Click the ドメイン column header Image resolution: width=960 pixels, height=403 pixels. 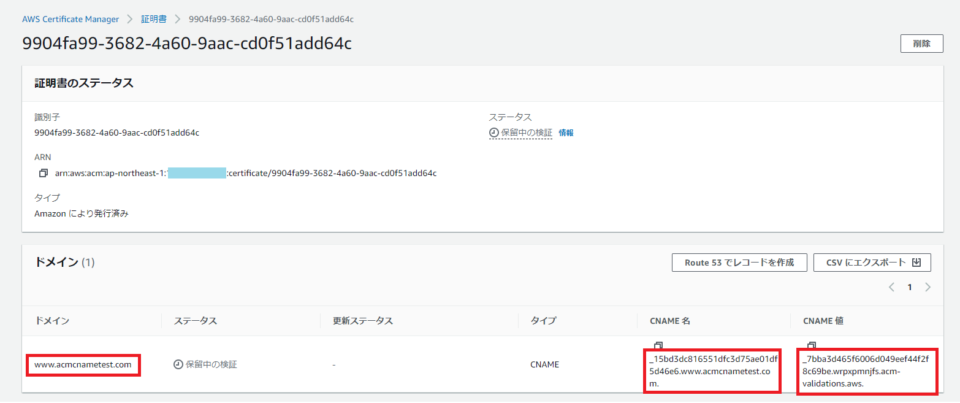coord(51,320)
